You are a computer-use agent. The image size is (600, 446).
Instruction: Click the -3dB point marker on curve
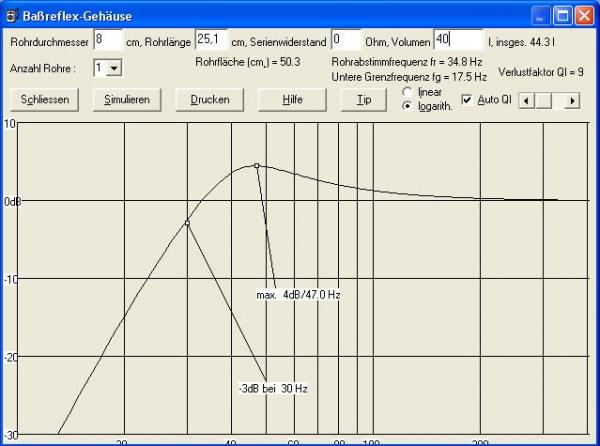(187, 223)
